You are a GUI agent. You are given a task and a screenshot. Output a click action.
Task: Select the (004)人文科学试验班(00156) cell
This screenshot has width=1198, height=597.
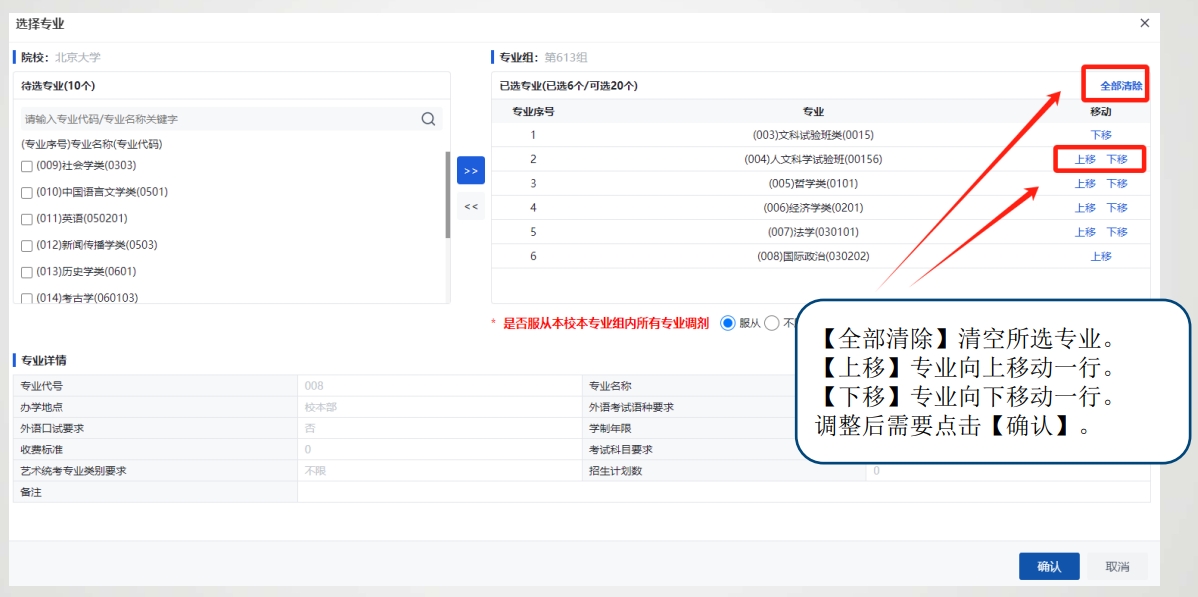(813, 160)
